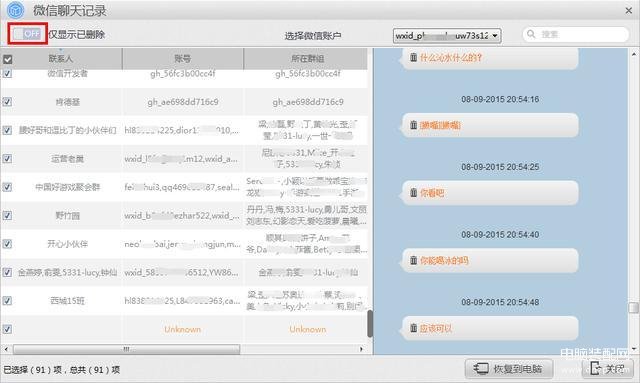Select contact 开心小伙伴 in the list
This screenshot has width=640, height=383.
point(67,244)
